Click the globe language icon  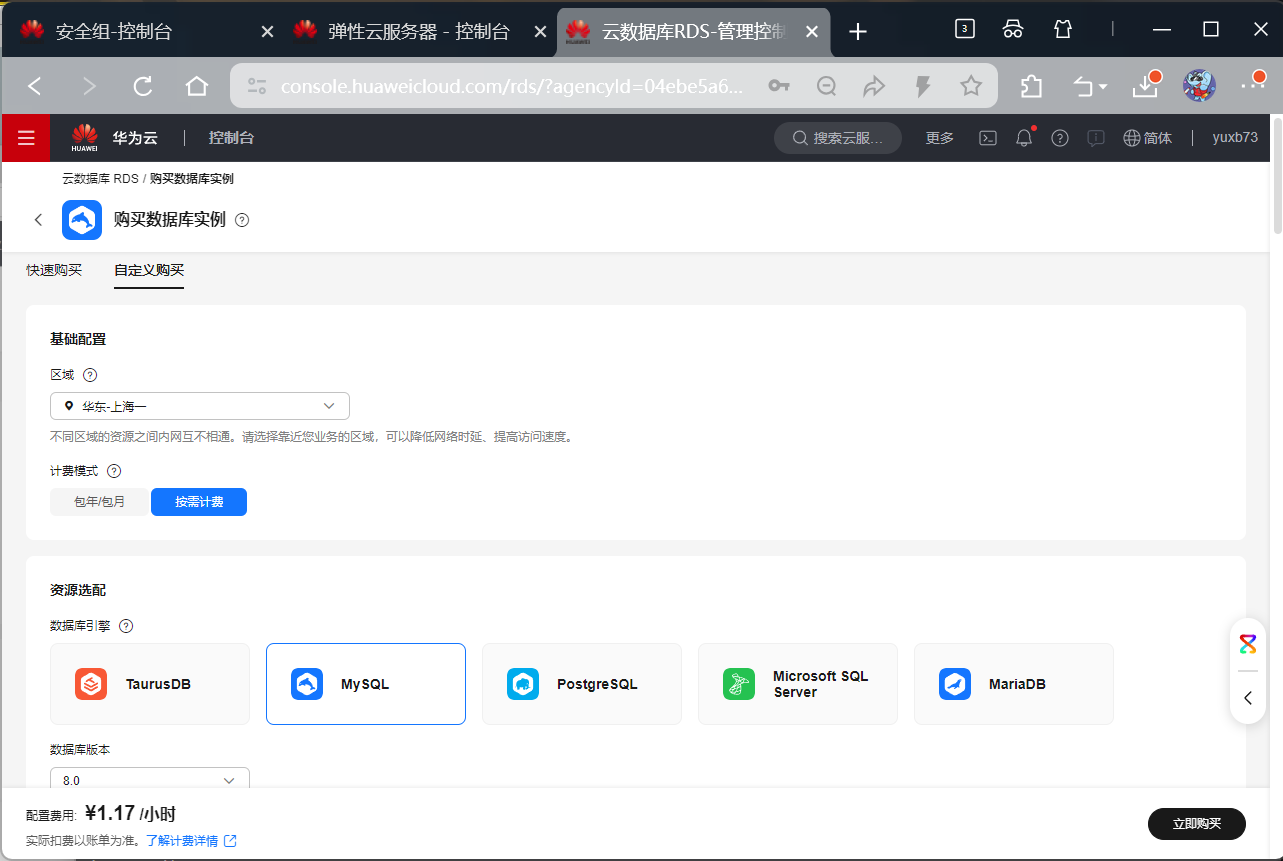[1132, 138]
